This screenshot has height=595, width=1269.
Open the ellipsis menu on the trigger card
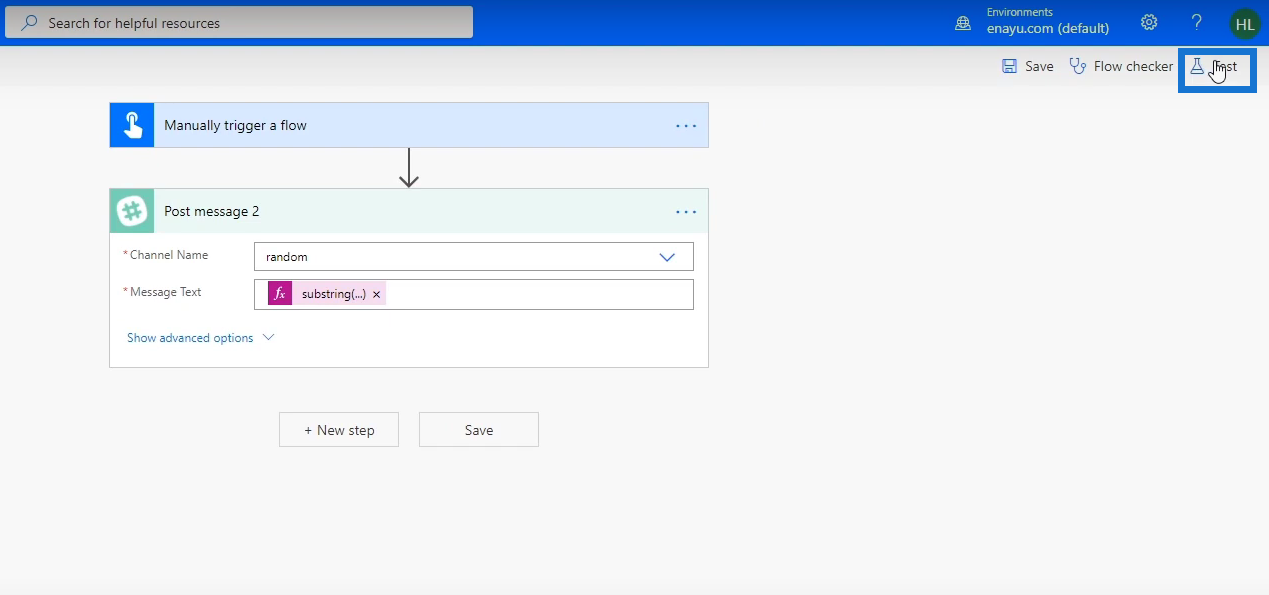point(686,126)
